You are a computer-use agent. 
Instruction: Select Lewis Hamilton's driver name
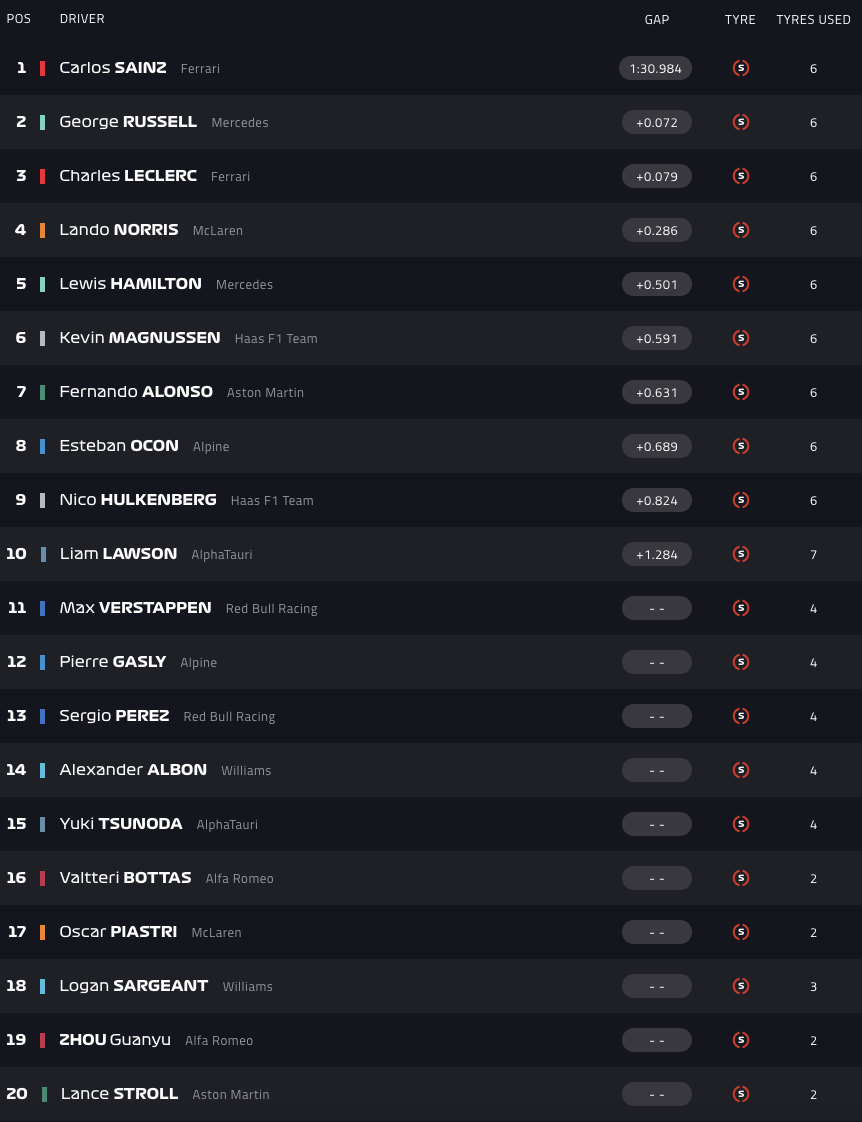pyautogui.click(x=130, y=284)
